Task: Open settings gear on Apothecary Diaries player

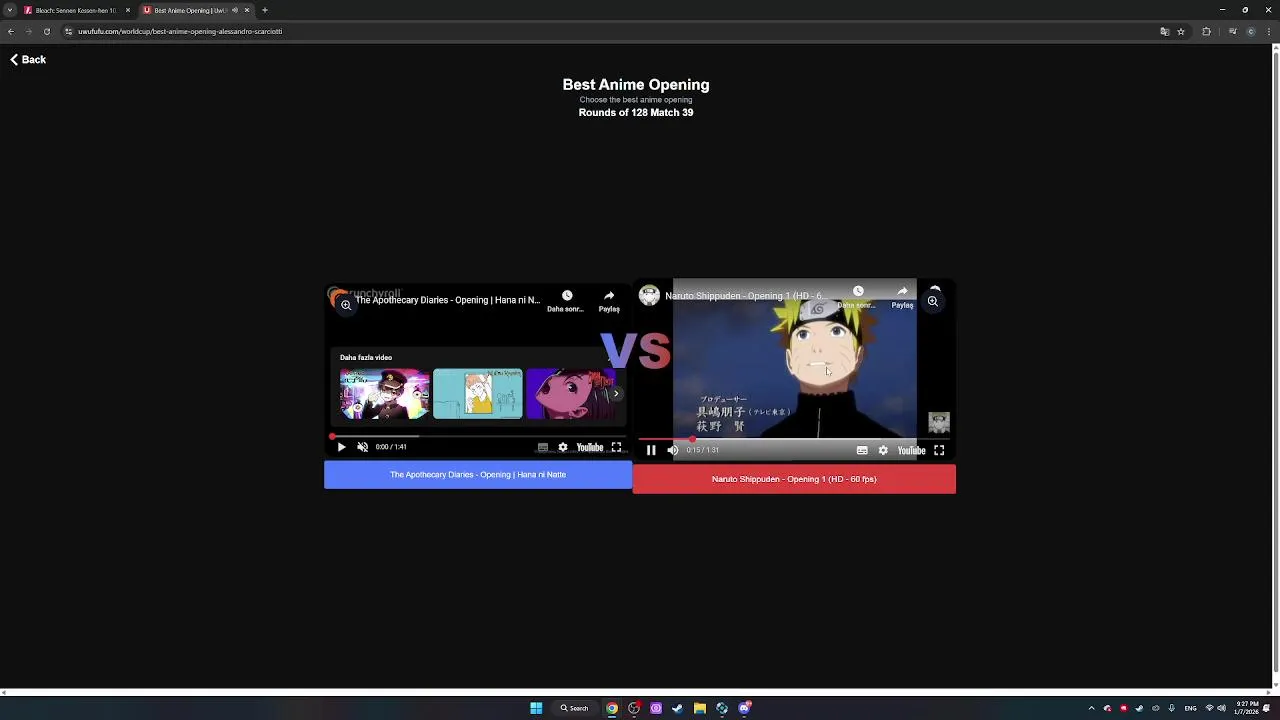Action: tap(563, 447)
